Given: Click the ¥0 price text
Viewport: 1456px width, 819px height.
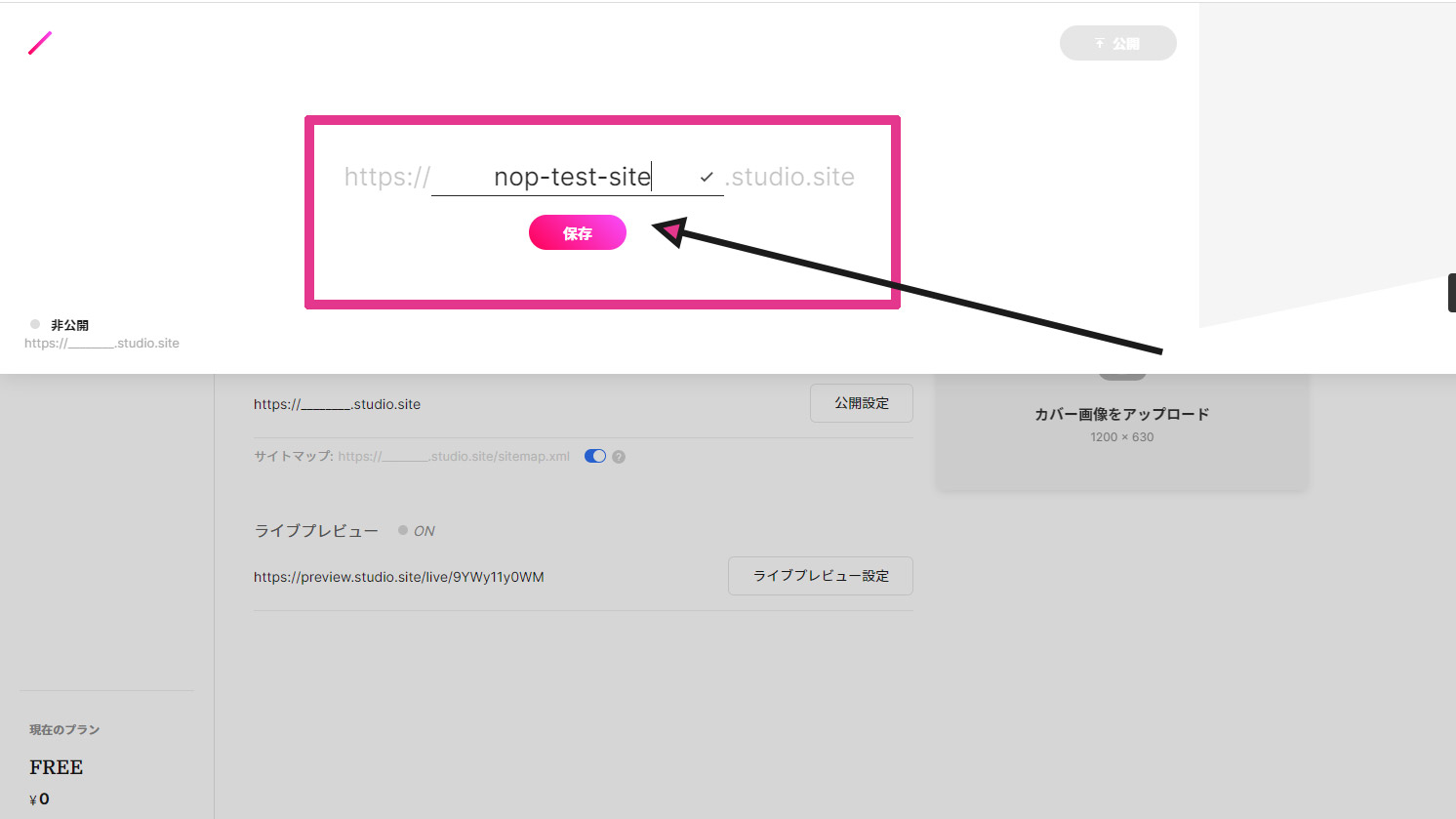Looking at the screenshot, I should [x=39, y=799].
